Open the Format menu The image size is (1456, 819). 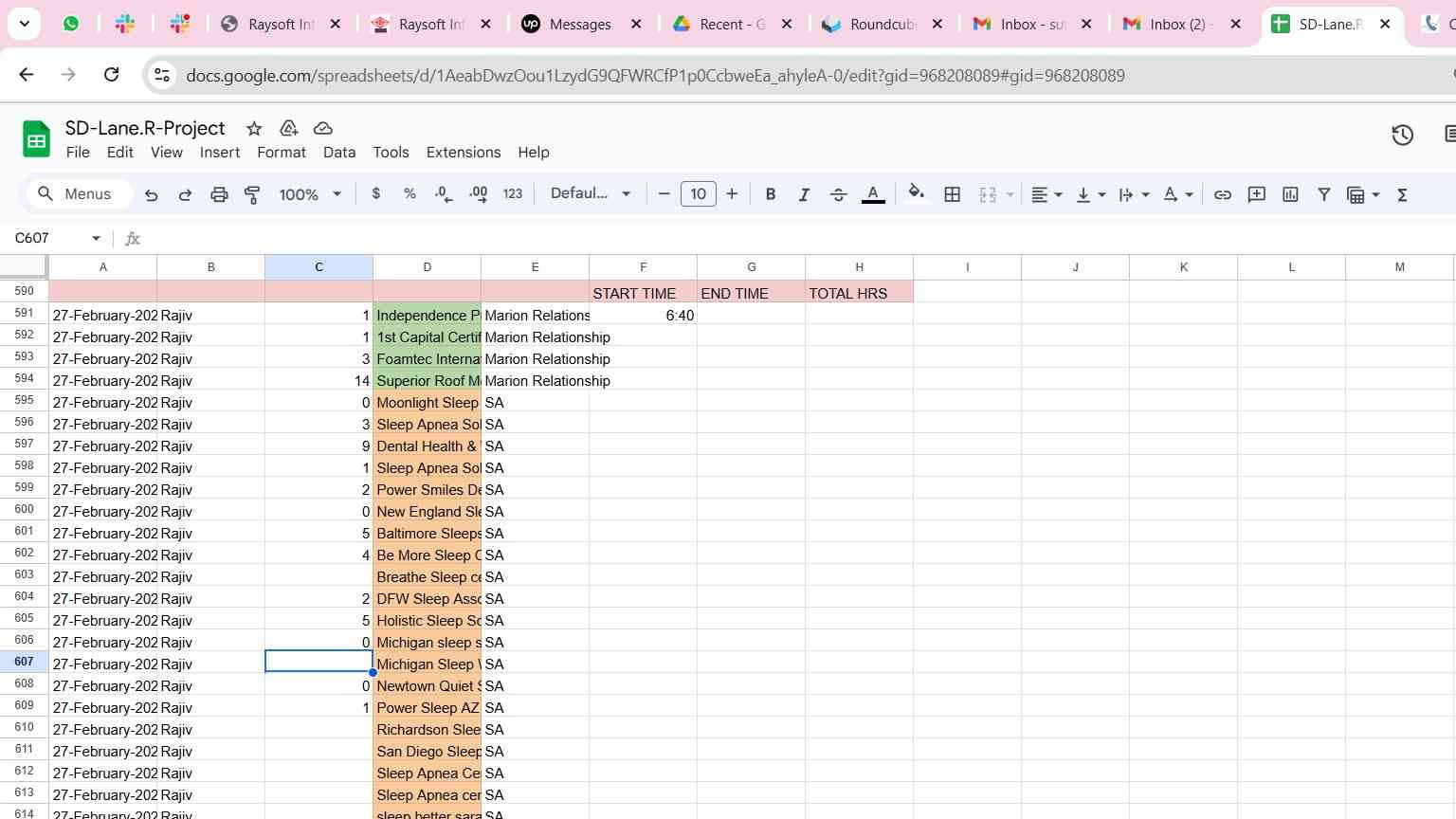point(282,152)
